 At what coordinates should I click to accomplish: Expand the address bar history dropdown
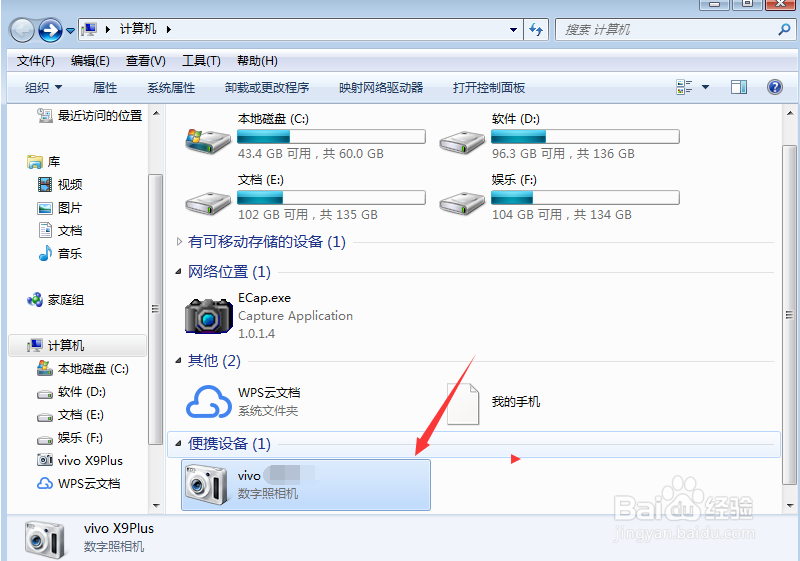(x=513, y=30)
